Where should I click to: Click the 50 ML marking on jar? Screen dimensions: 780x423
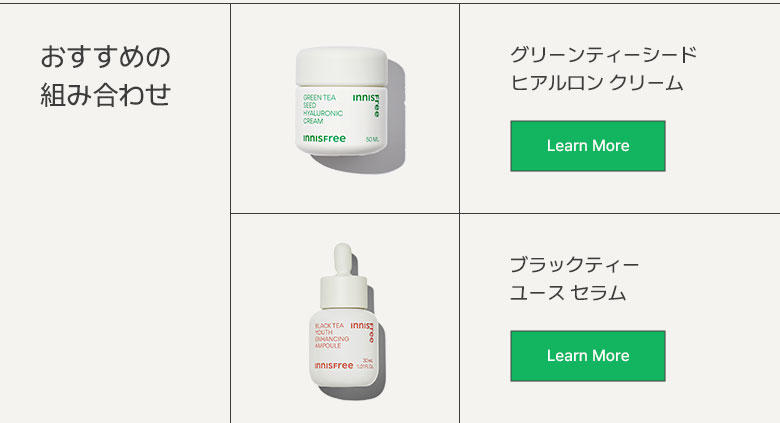(x=372, y=139)
